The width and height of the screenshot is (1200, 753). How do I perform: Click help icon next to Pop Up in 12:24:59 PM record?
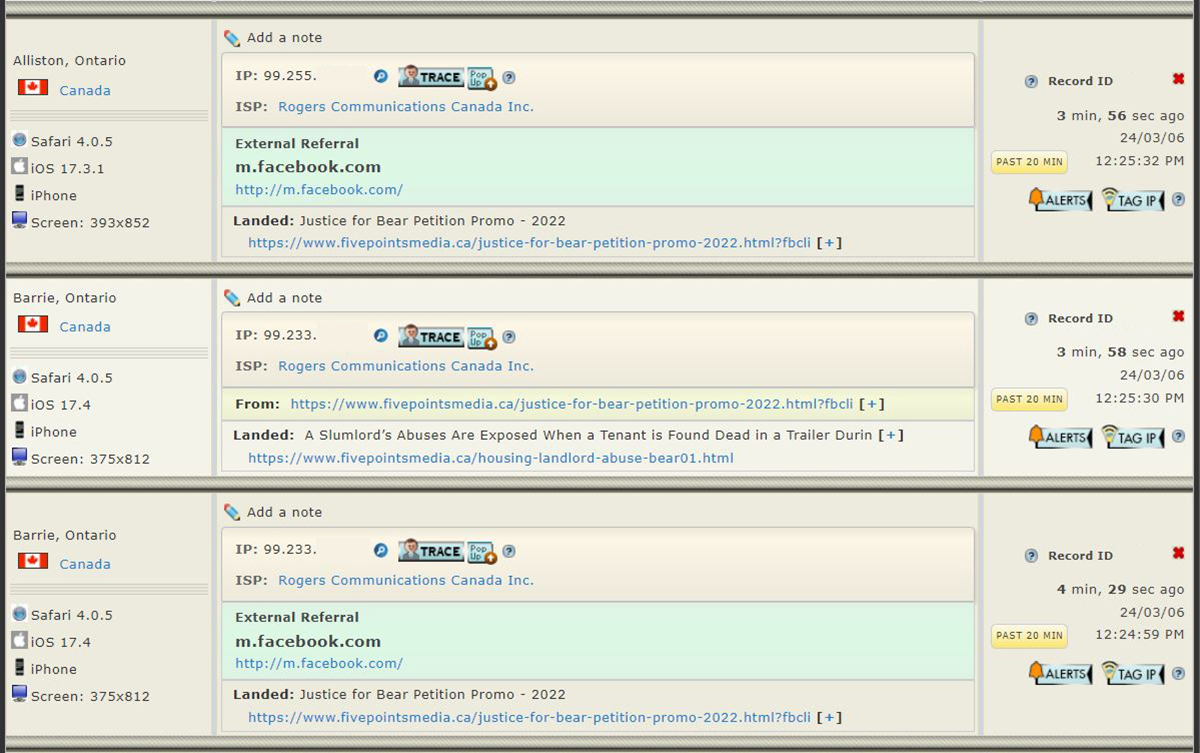[509, 551]
